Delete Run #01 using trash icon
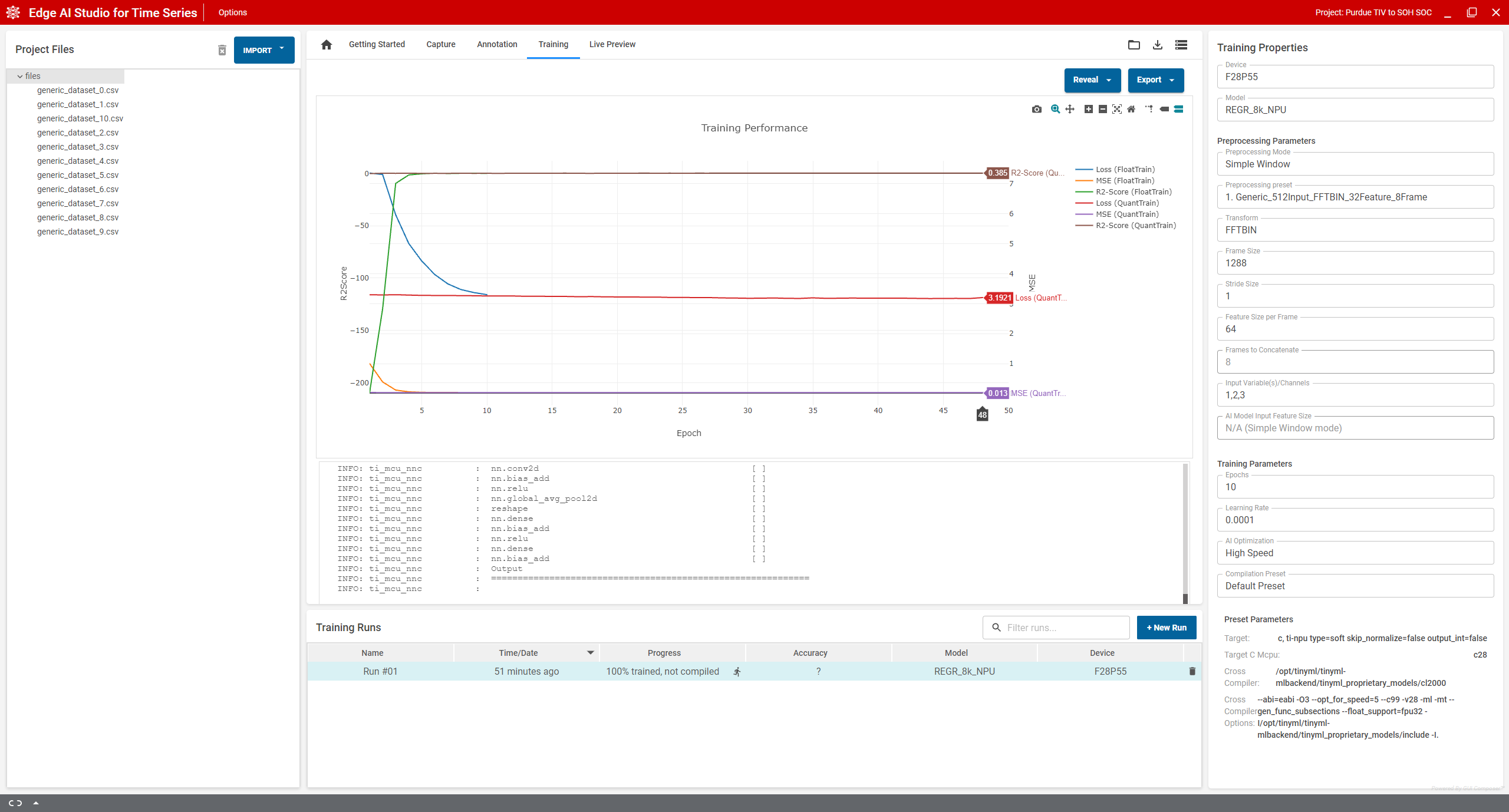Screen dimensions: 1509x812 (x=1192, y=671)
